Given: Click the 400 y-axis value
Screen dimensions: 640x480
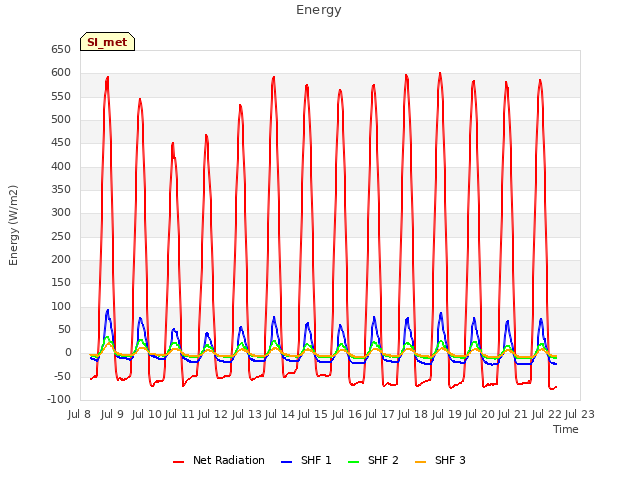Looking at the screenshot, I should pyautogui.click(x=61, y=167).
